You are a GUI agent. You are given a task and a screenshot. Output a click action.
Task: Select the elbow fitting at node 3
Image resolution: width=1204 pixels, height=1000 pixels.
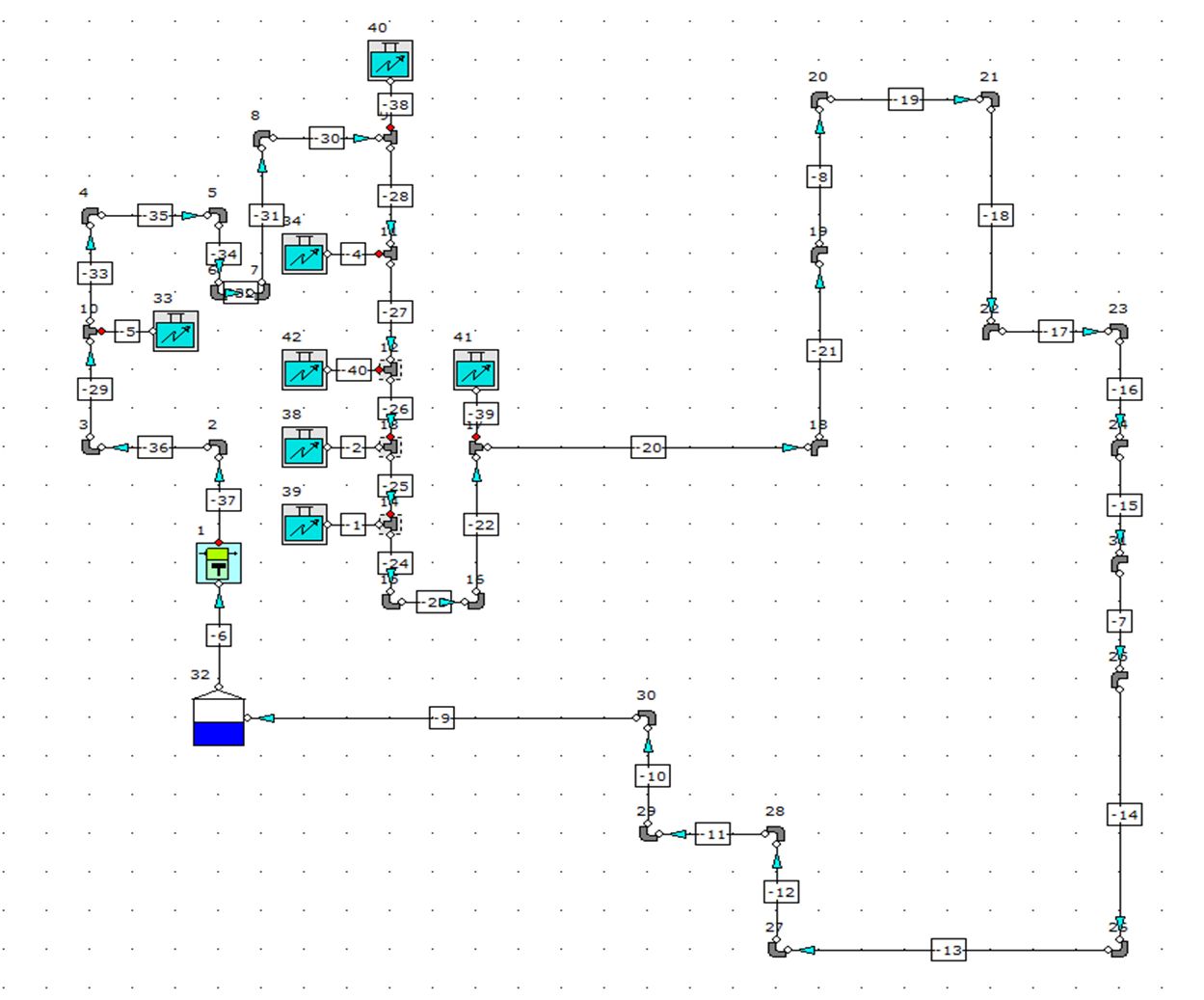[91, 446]
